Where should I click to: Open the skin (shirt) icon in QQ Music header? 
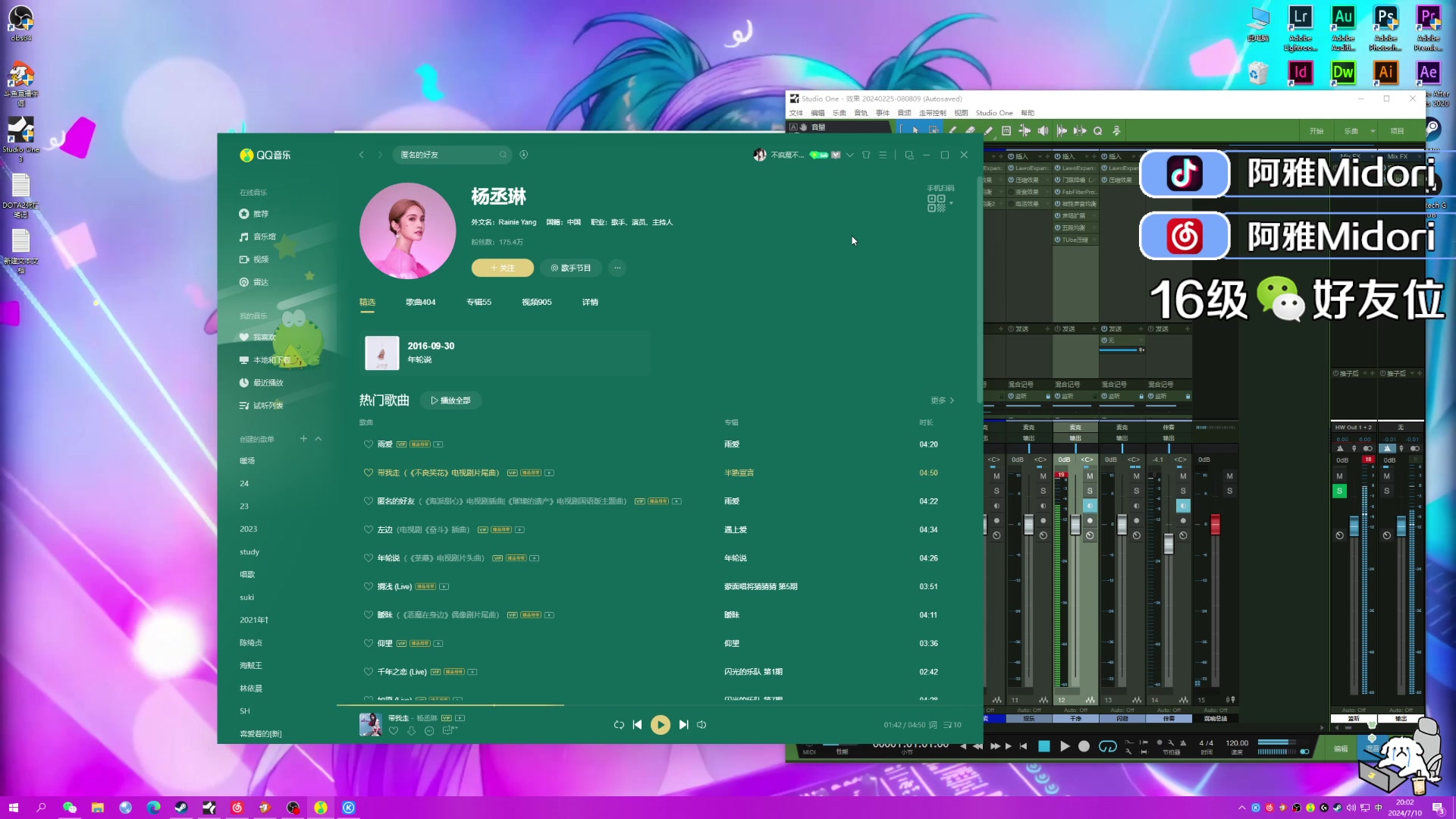click(x=866, y=155)
